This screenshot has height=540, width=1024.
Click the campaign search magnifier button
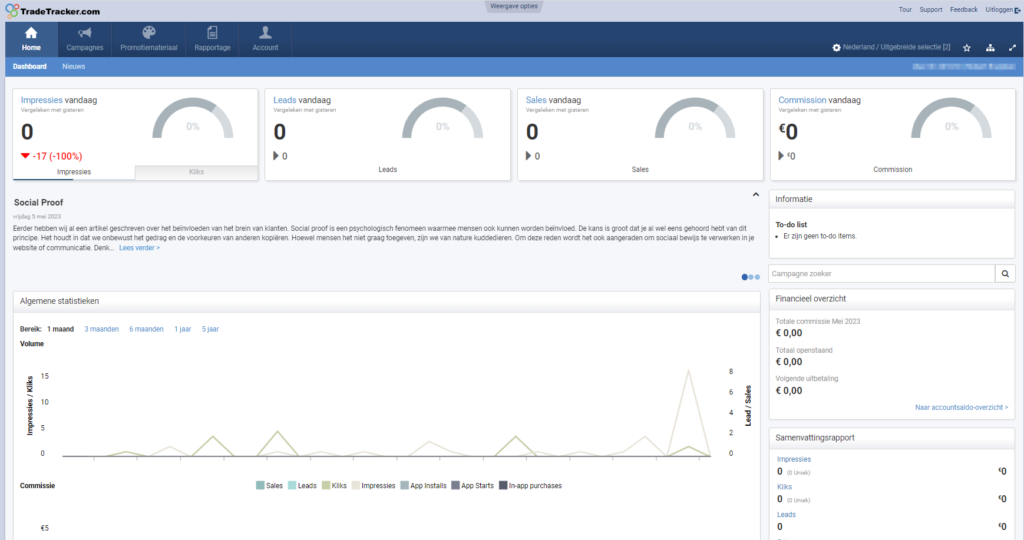coord(1005,273)
